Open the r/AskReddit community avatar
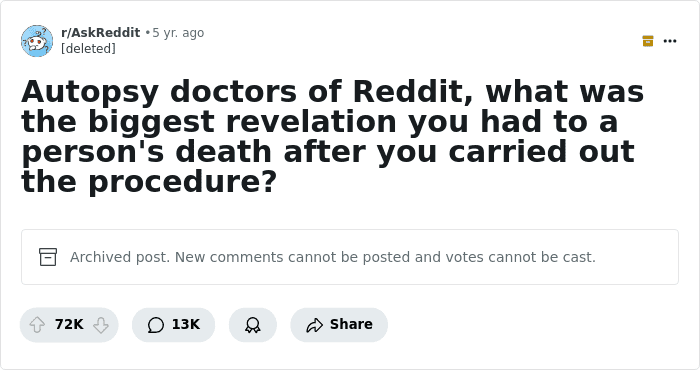700x370 pixels. [x=37, y=41]
